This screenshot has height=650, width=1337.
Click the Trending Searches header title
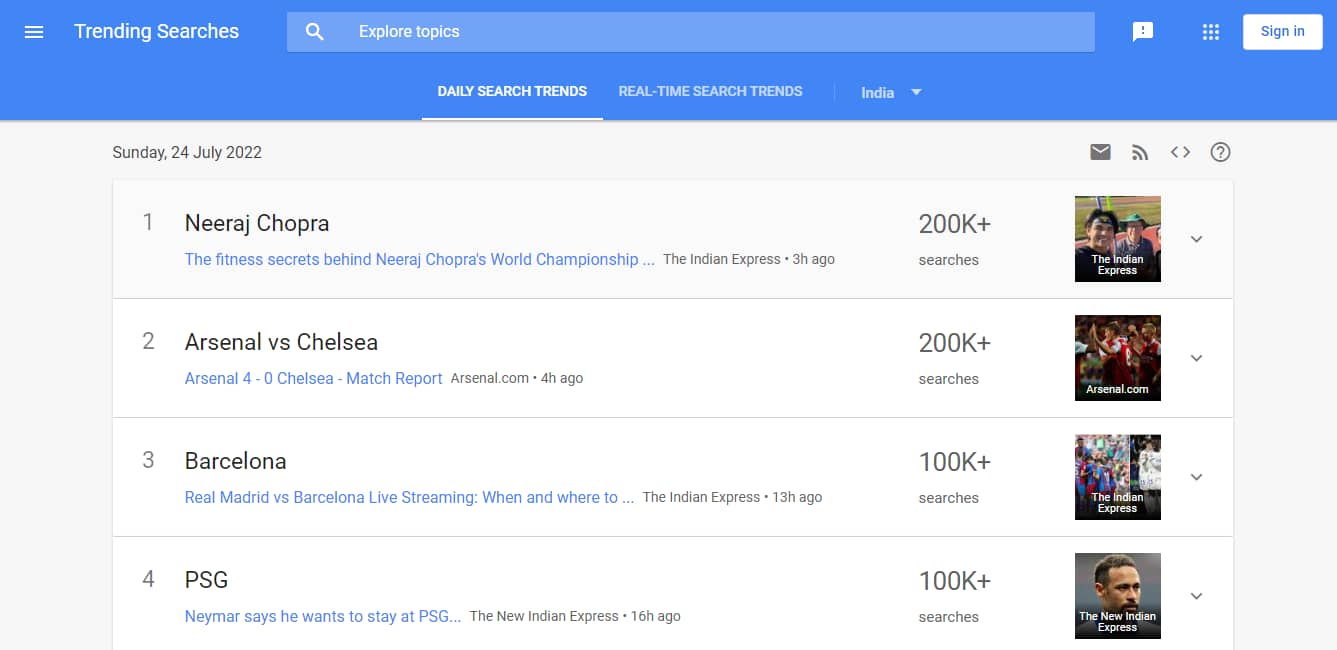(x=156, y=31)
